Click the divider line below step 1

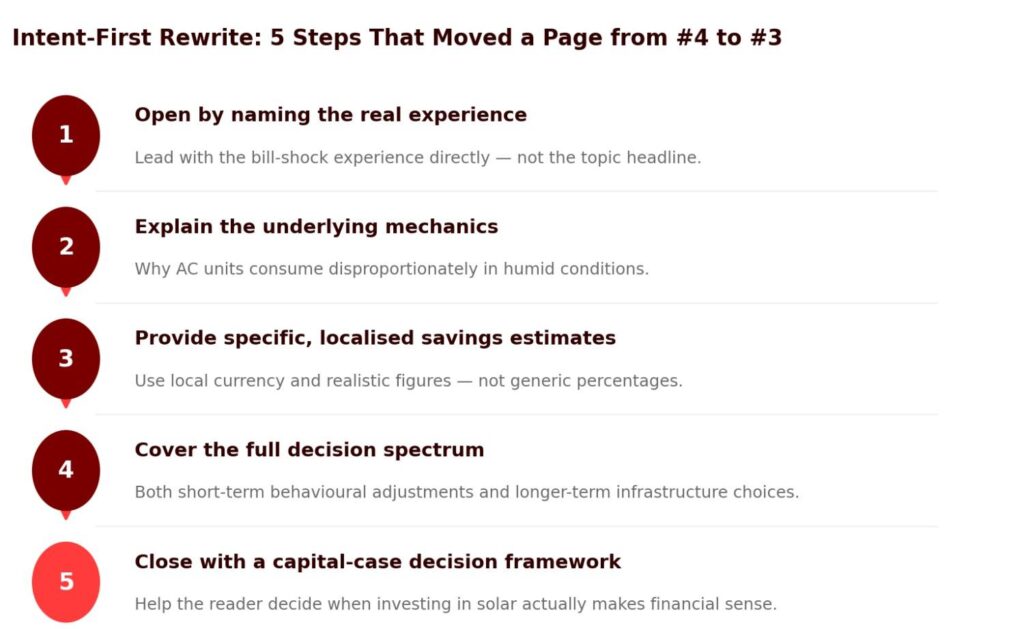coord(516,191)
